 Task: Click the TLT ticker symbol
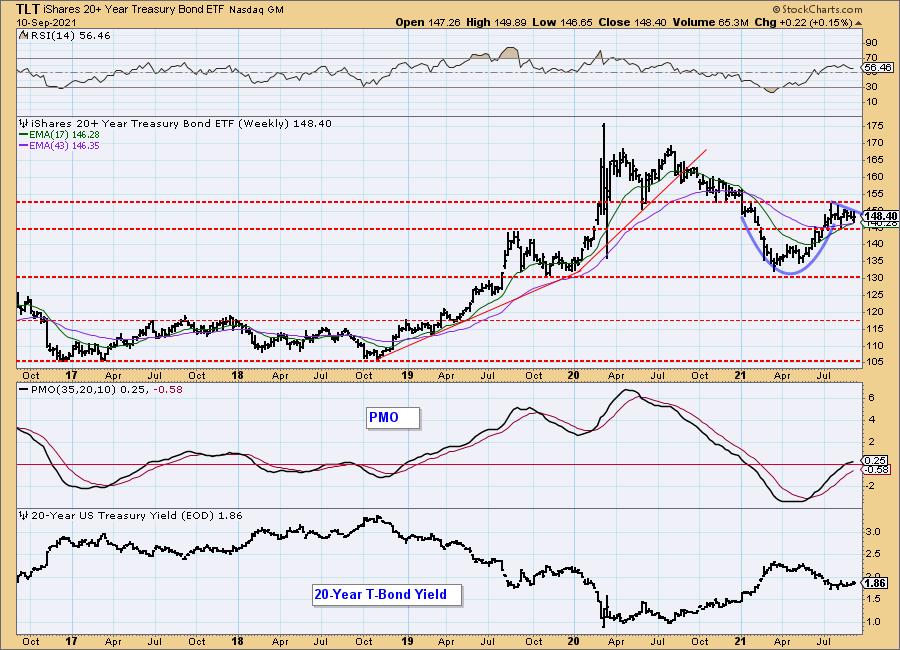click(x=28, y=9)
